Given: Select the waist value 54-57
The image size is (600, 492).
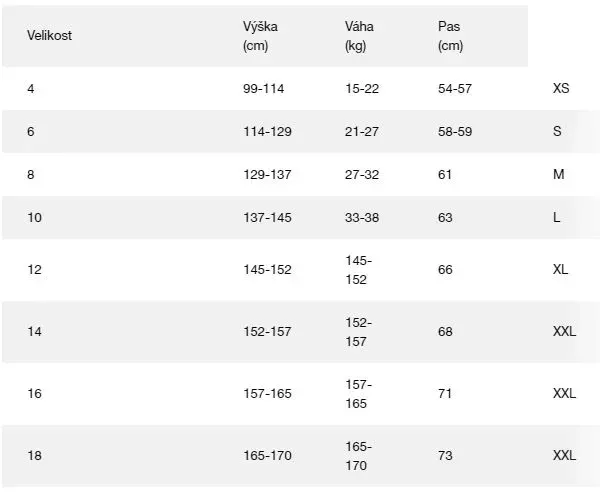Looking at the screenshot, I should click(x=455, y=88).
